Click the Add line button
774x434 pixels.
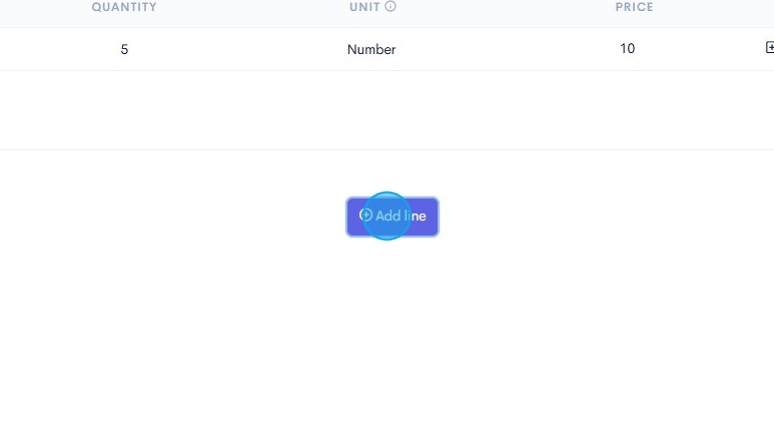(x=392, y=217)
